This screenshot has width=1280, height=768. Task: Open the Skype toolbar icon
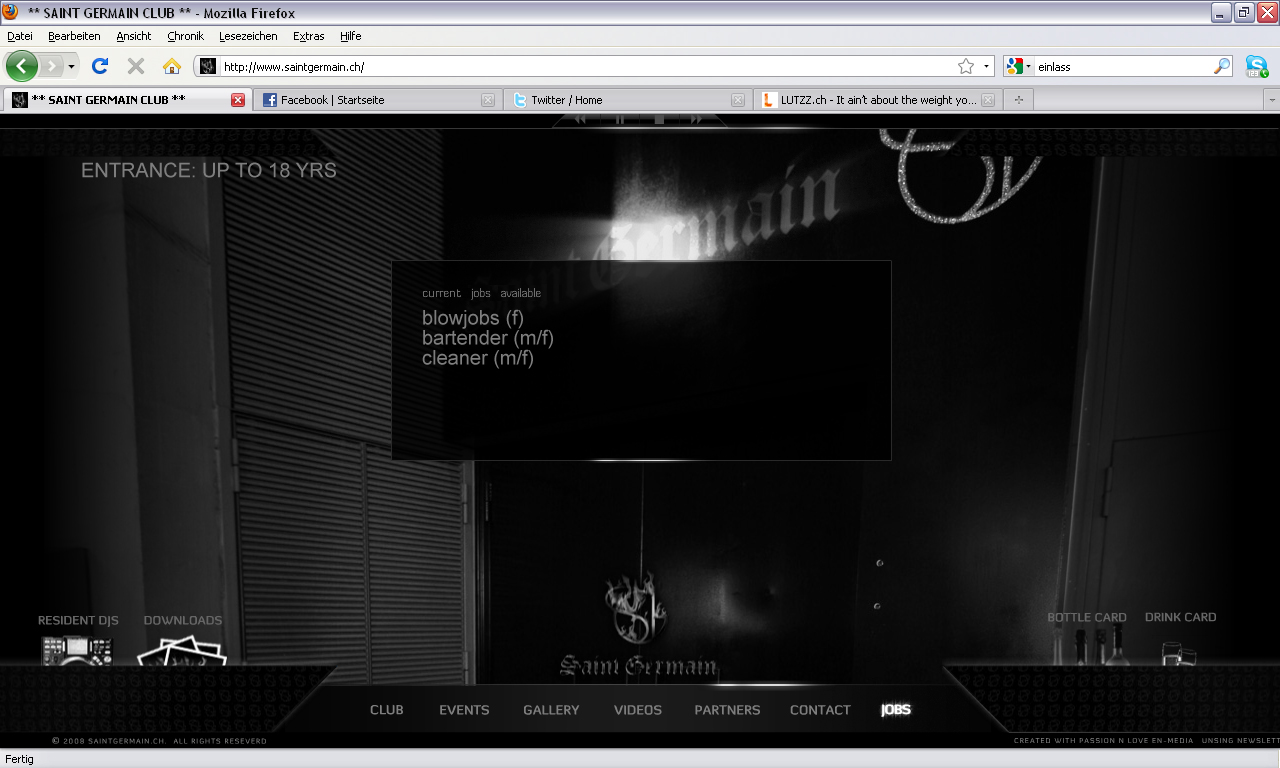tap(1256, 67)
